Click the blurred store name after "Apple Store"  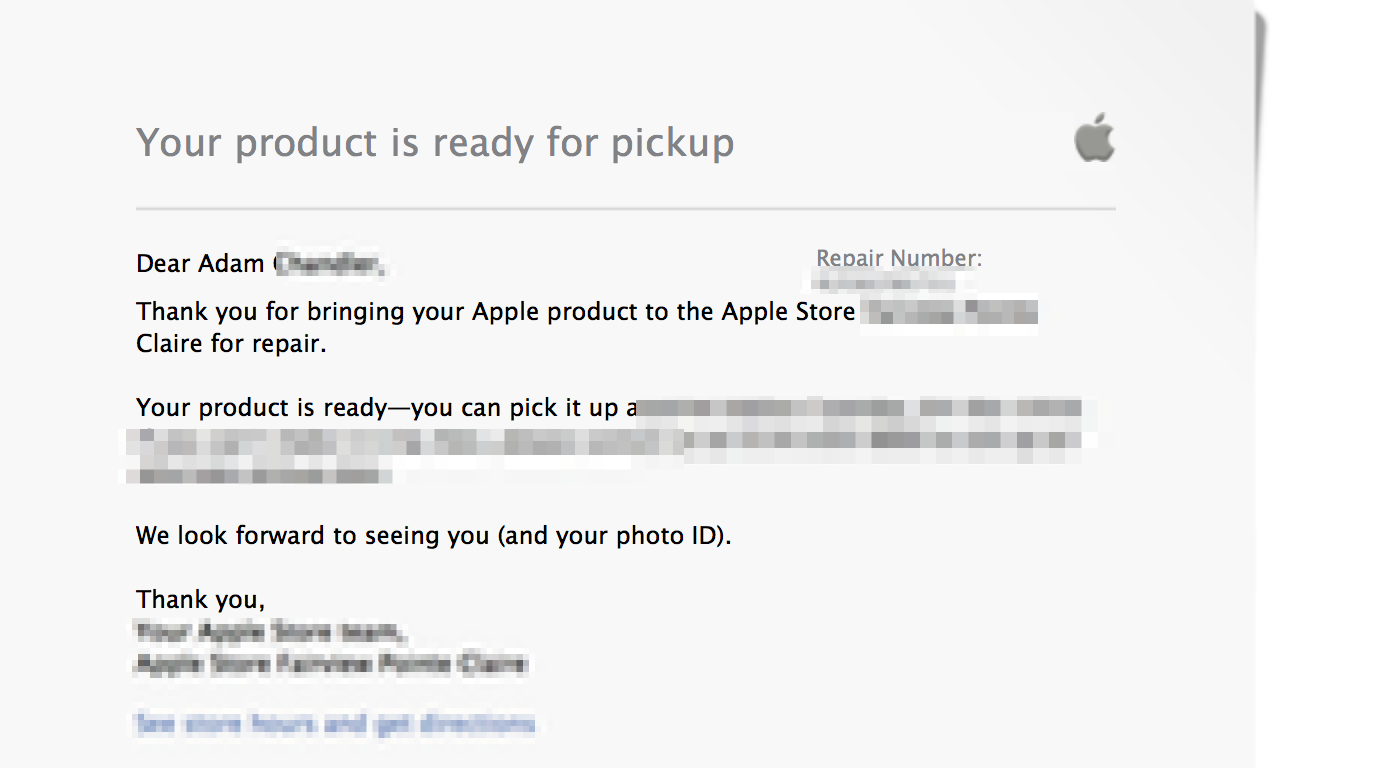click(x=948, y=312)
